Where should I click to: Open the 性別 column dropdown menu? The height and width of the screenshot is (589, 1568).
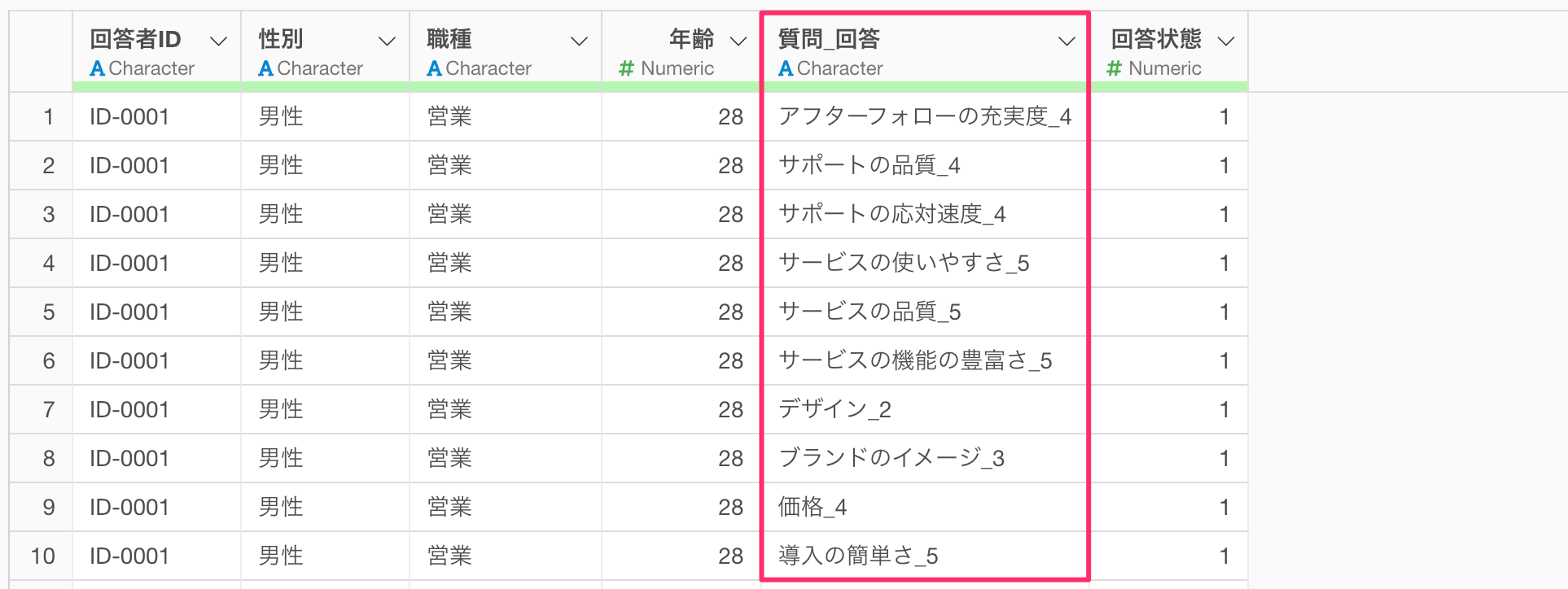[x=387, y=41]
